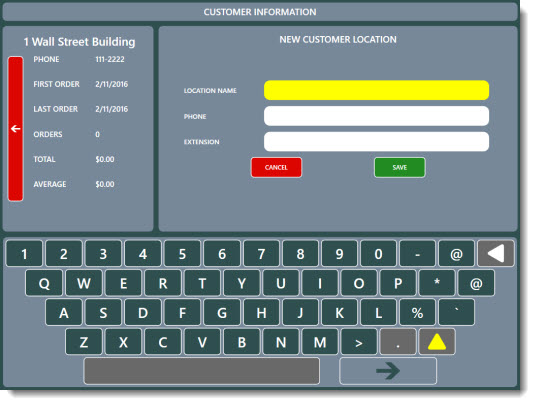This screenshot has height=405, width=535.
Task: Tap the F key
Action: point(183,313)
